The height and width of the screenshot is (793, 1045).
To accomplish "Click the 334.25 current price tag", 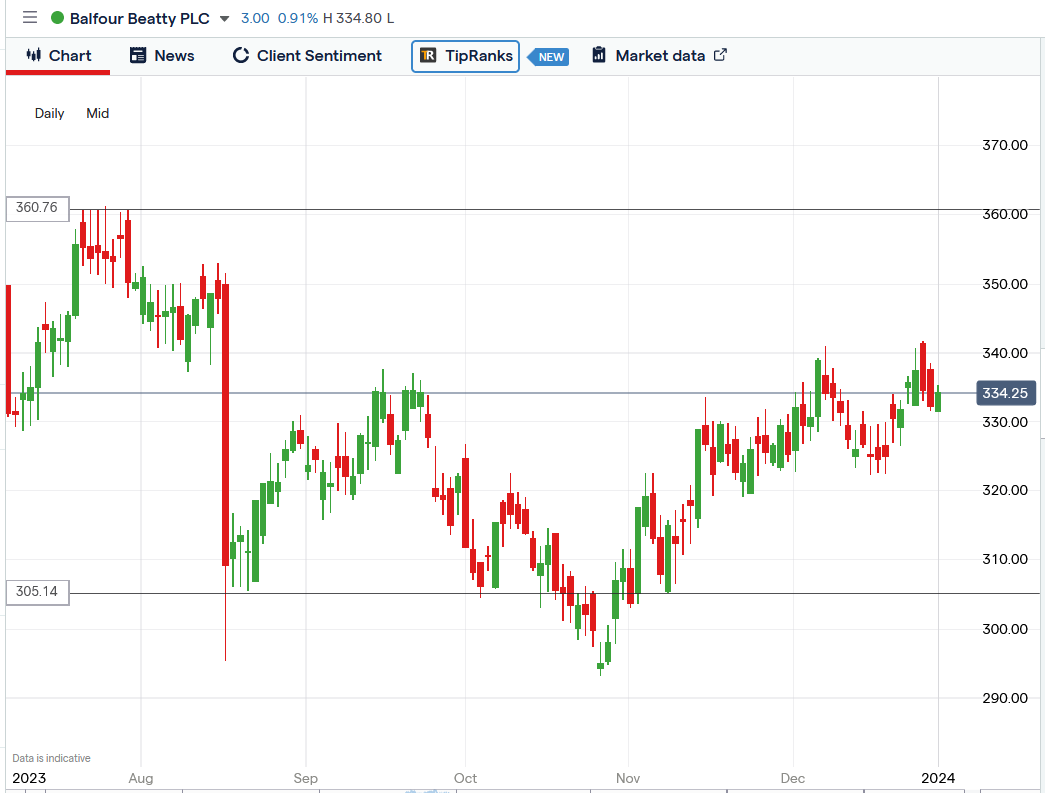I will click(1005, 393).
